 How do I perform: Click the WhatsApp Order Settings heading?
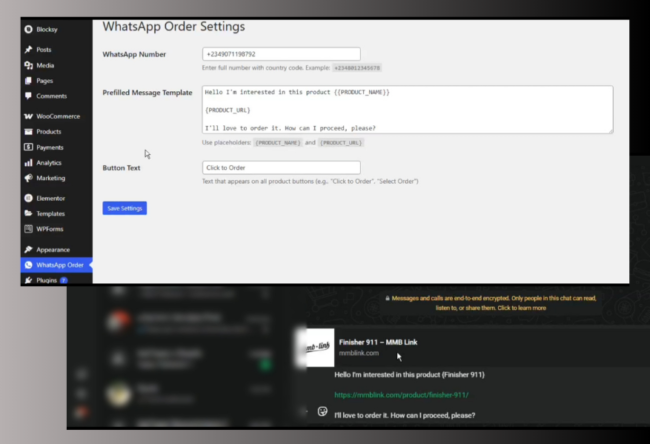[174, 27]
